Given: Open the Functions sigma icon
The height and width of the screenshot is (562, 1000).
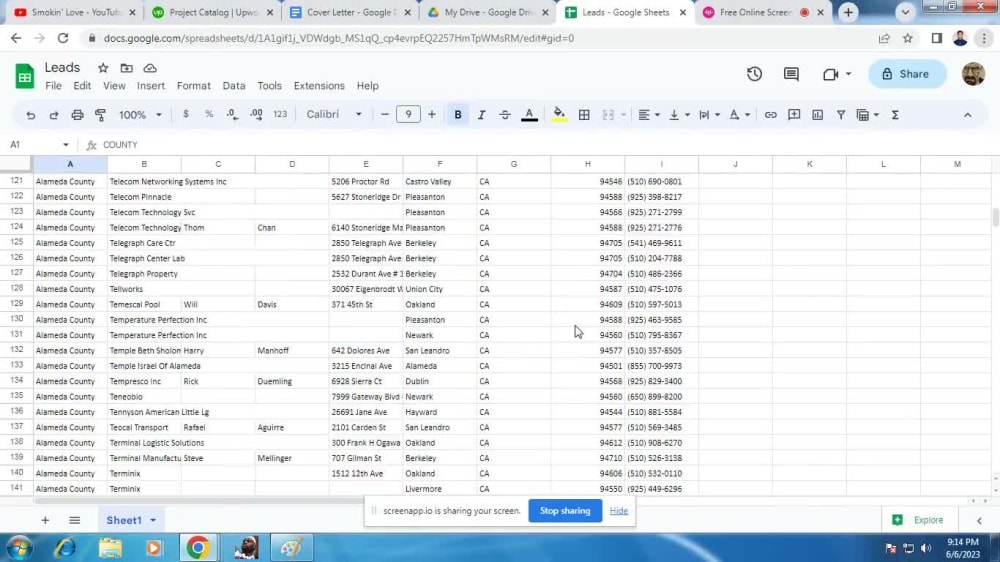Looking at the screenshot, I should click(x=895, y=115).
